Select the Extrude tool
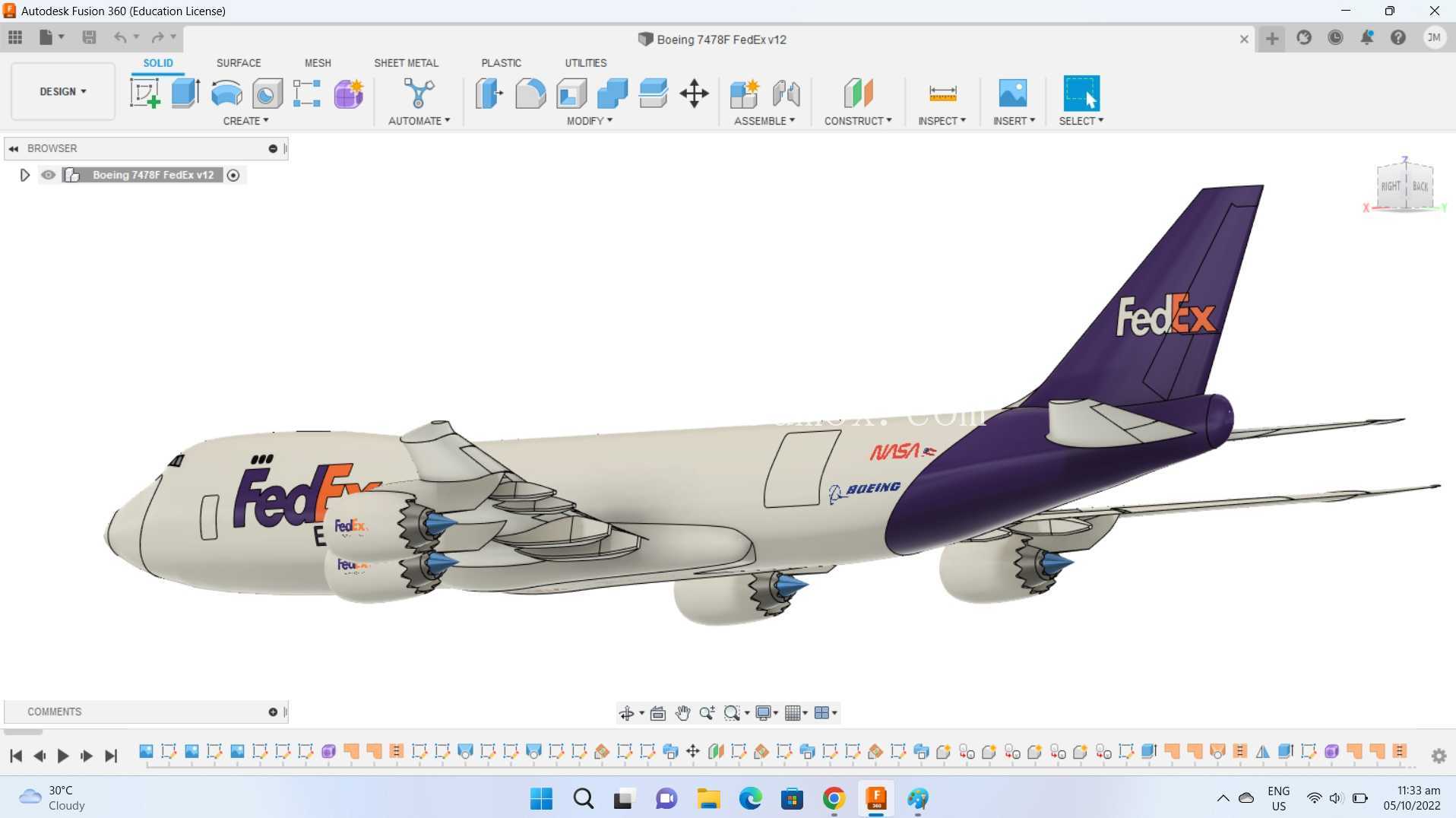Viewport: 1456px width, 818px height. [185, 94]
